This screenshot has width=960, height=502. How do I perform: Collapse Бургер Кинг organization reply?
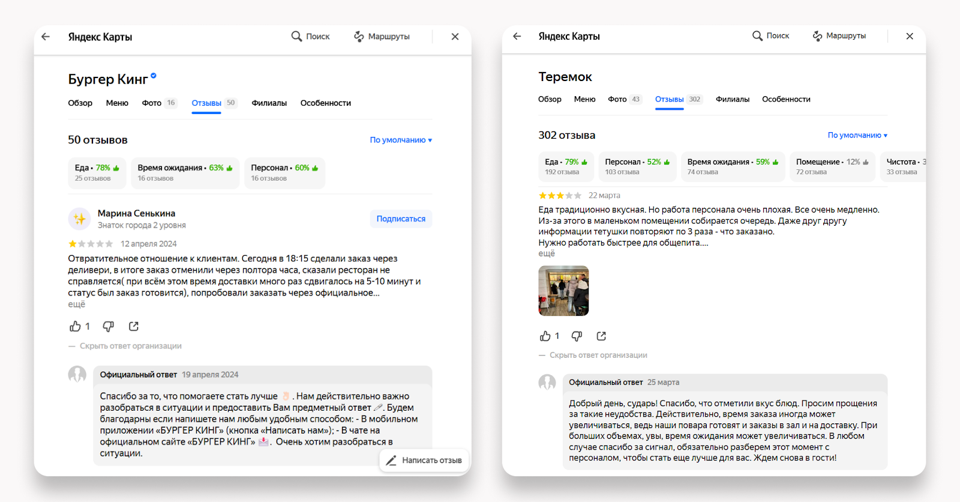pos(125,346)
